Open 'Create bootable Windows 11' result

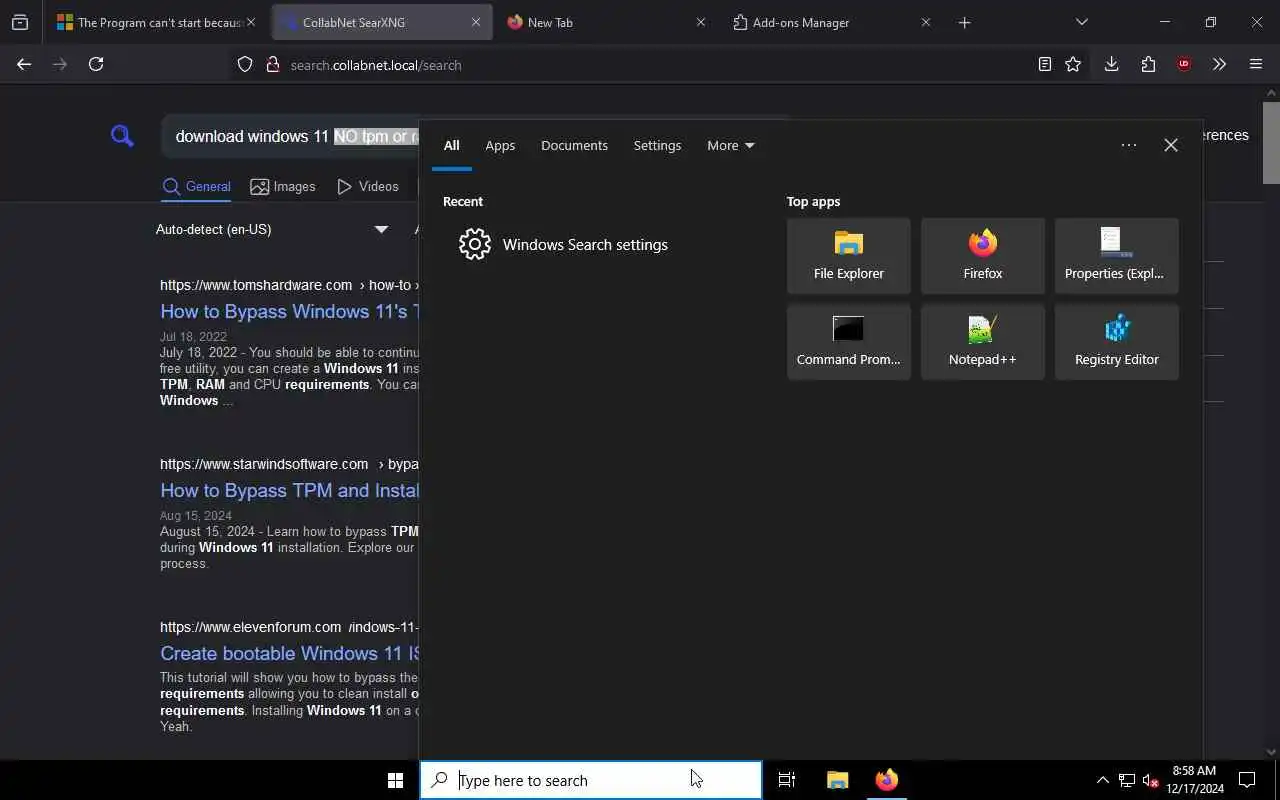(289, 653)
